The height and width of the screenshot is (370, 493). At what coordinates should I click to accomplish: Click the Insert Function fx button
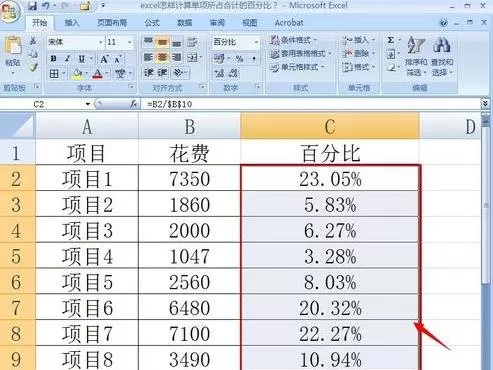point(134,104)
